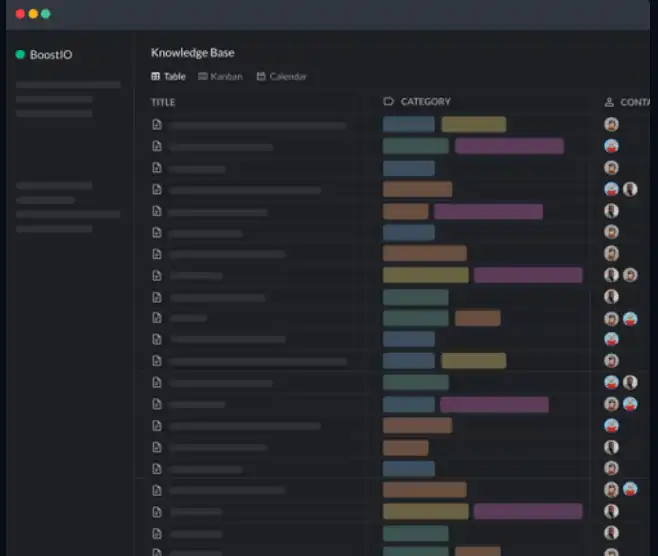Open the document icon in thirteenth row
The image size is (658, 556).
[x=157, y=382]
